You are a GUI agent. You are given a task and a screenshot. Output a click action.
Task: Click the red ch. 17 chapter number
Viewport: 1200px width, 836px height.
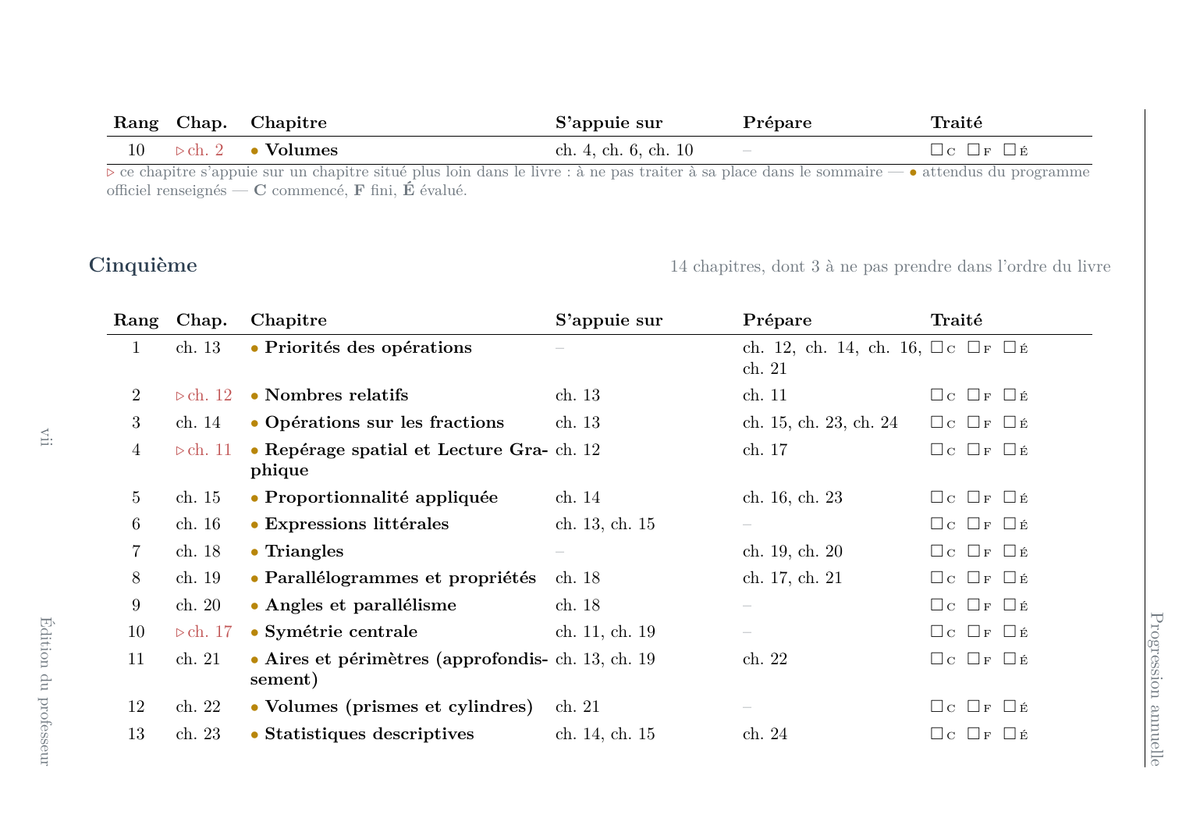[x=203, y=632]
